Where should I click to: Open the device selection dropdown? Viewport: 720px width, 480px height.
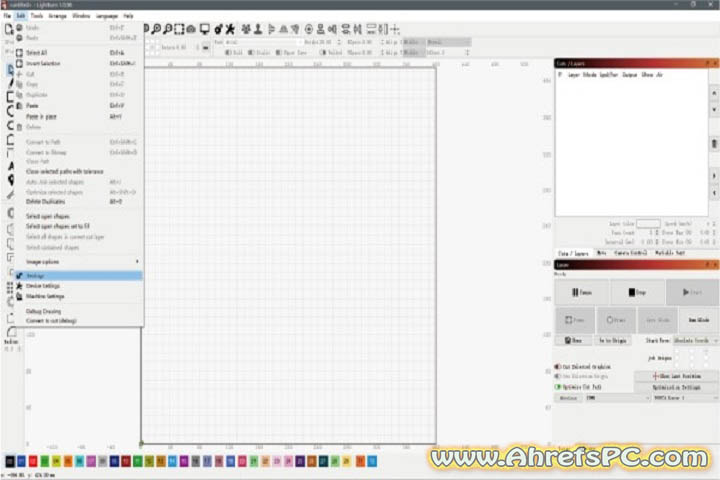coord(685,398)
